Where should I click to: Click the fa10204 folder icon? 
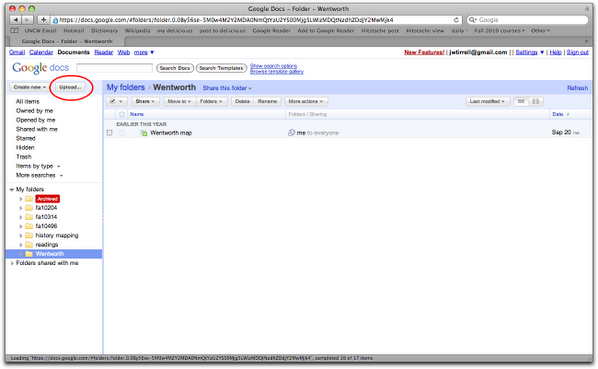(29, 208)
